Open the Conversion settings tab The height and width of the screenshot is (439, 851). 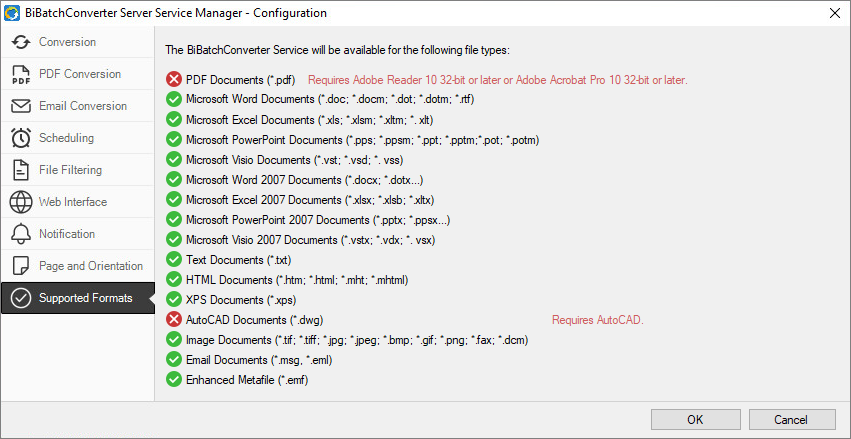click(x=78, y=42)
